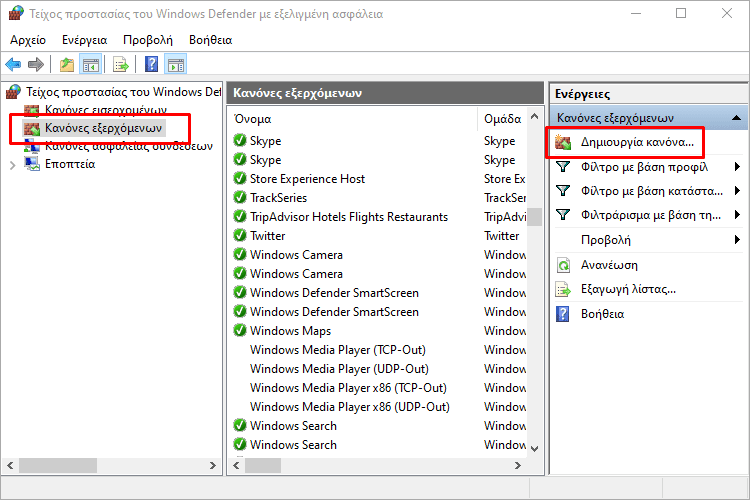The image size is (750, 500).
Task: Open the Ενέργεια menu
Action: pos(84,40)
